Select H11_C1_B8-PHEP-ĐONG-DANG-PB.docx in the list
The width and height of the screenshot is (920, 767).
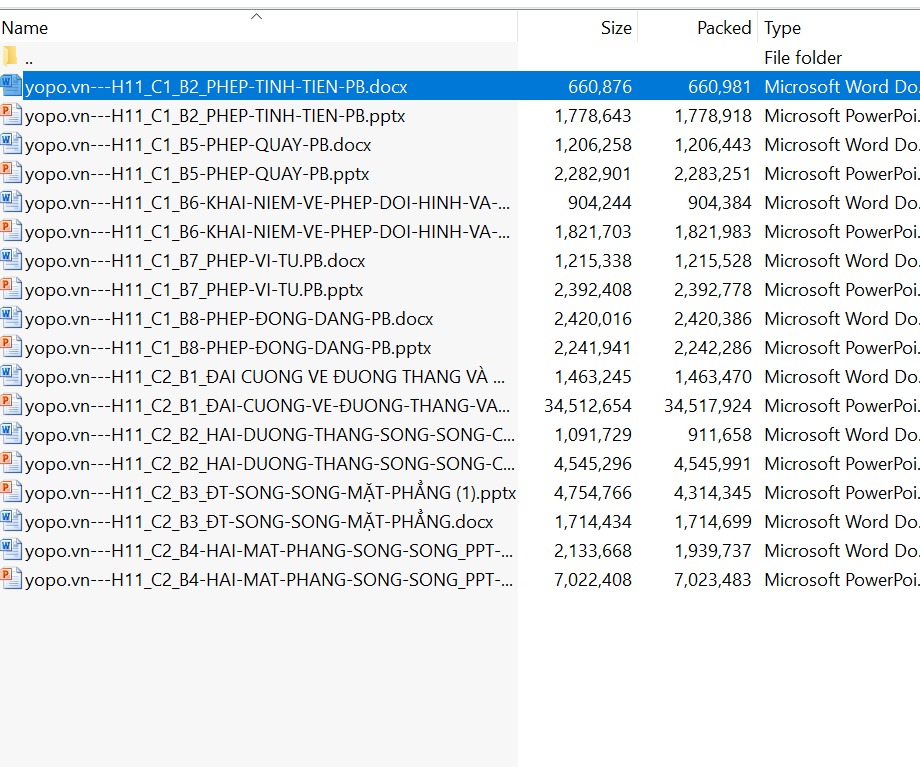pos(229,319)
